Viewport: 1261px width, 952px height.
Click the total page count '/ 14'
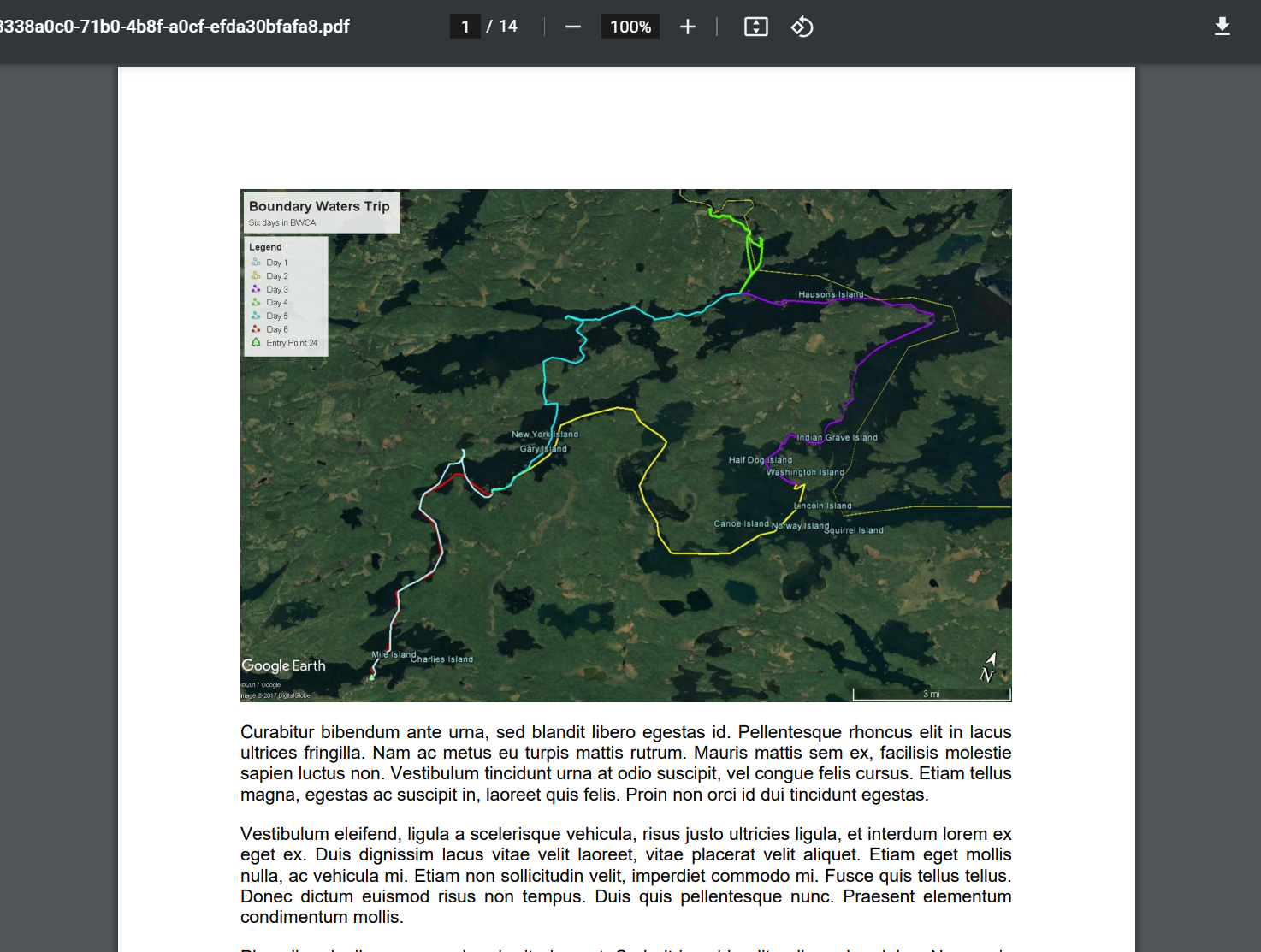tap(502, 27)
